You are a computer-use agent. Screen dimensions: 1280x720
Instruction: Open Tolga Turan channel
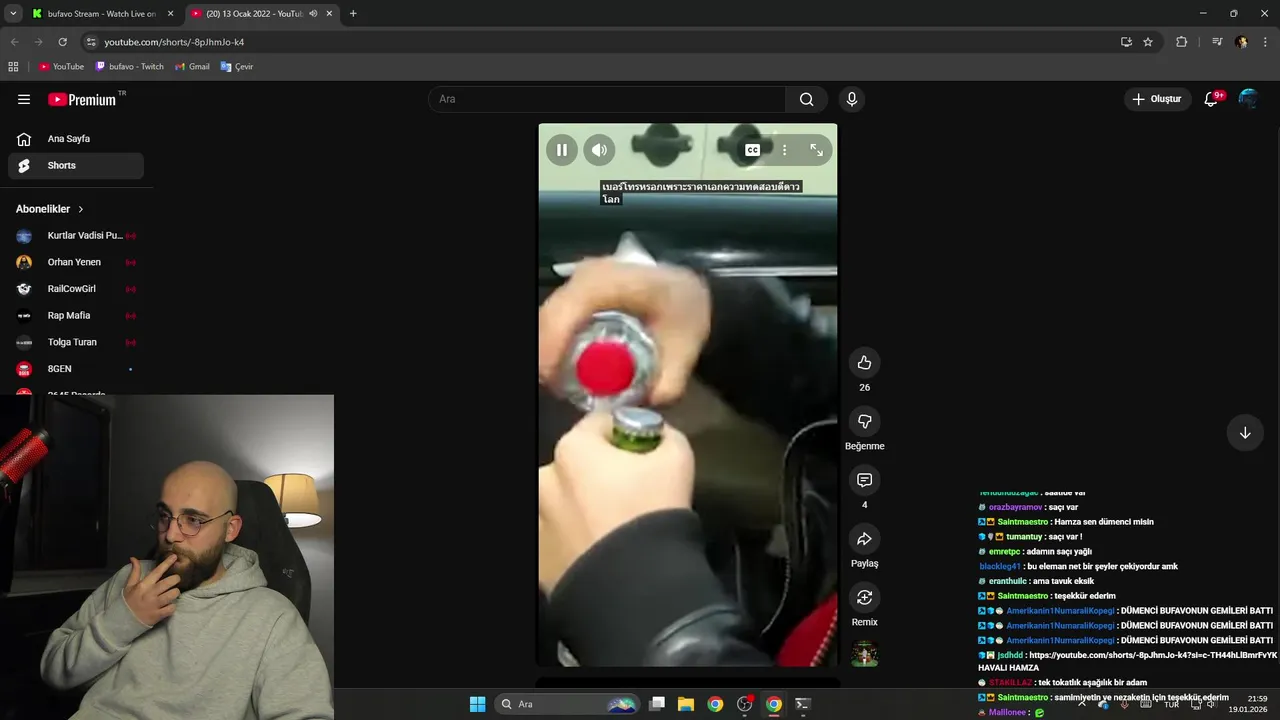pyautogui.click(x=76, y=342)
